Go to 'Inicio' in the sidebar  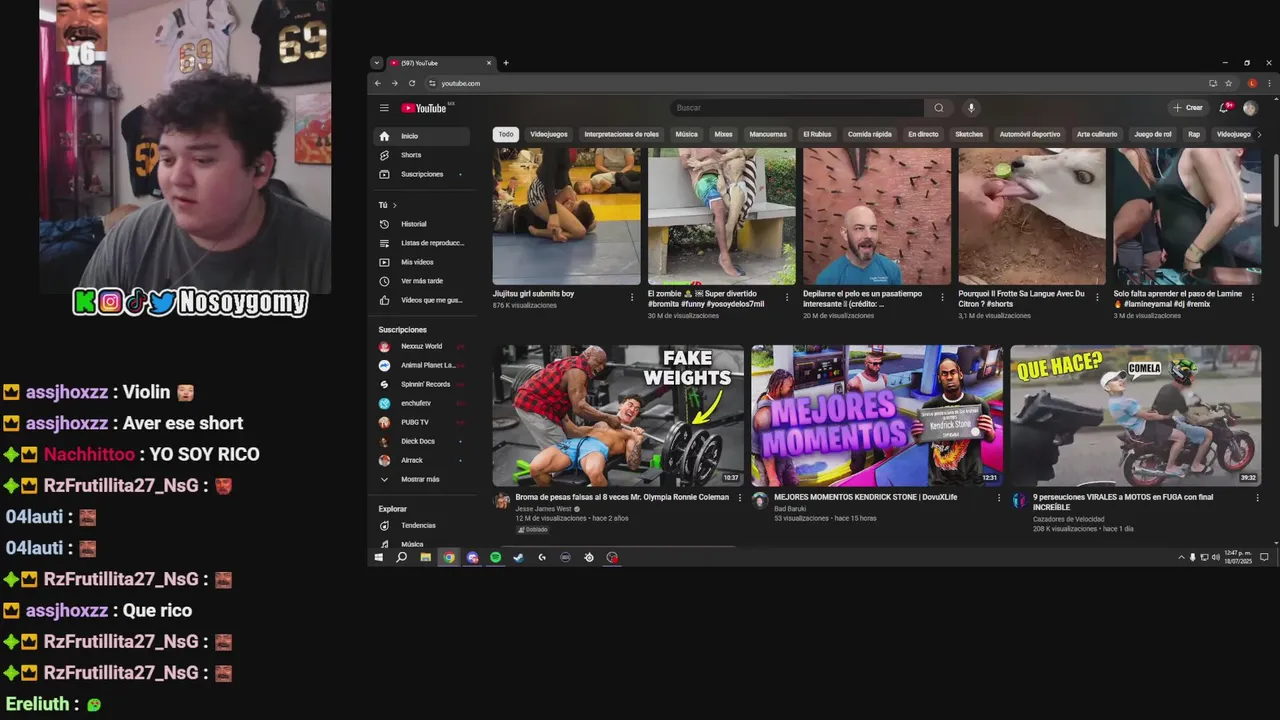click(422, 136)
